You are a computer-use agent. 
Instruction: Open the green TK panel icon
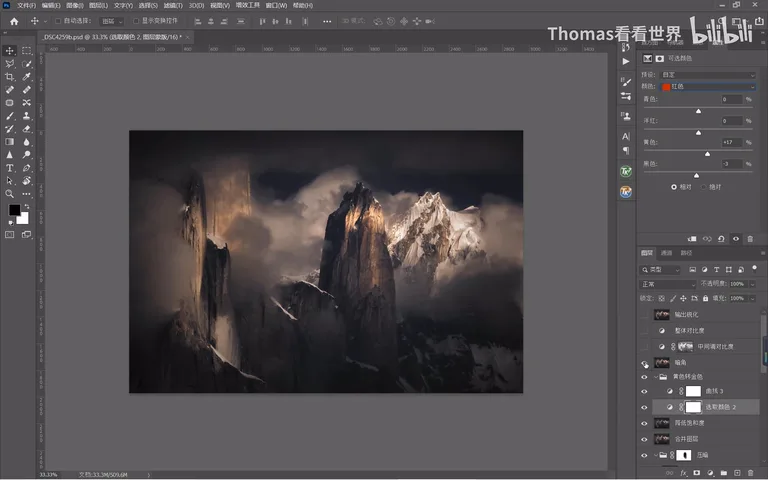625,171
